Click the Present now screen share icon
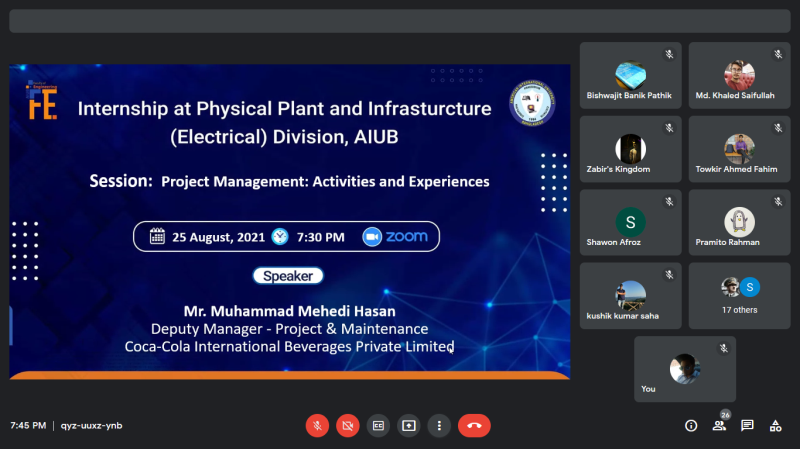 (x=408, y=425)
